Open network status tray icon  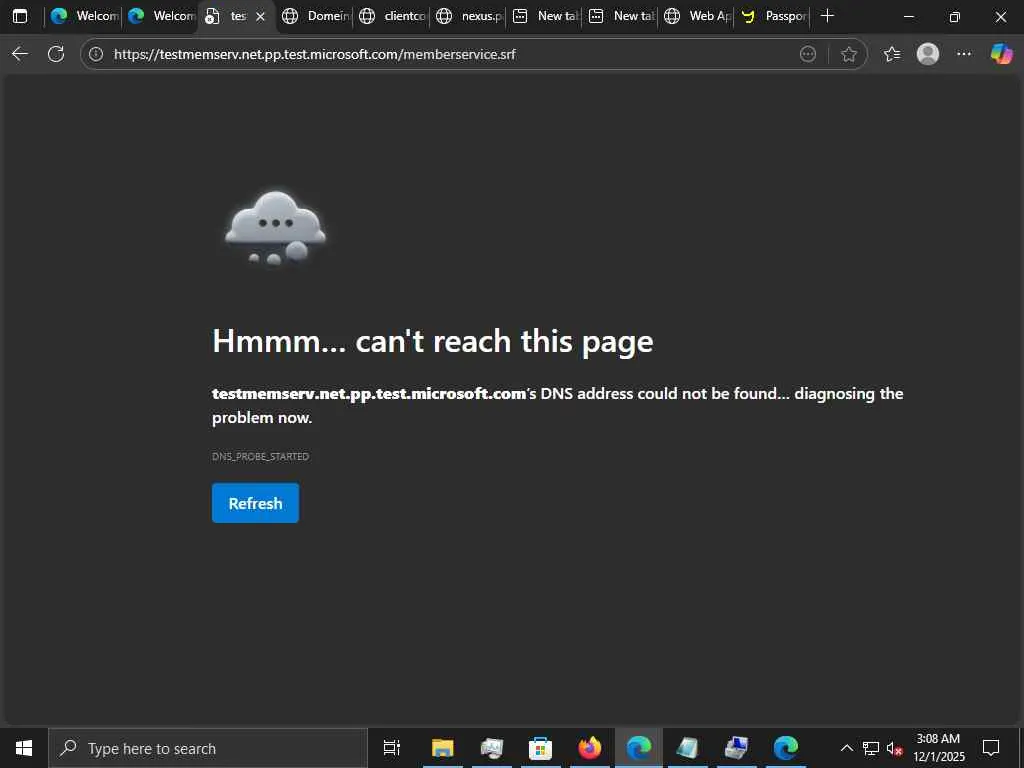point(871,748)
